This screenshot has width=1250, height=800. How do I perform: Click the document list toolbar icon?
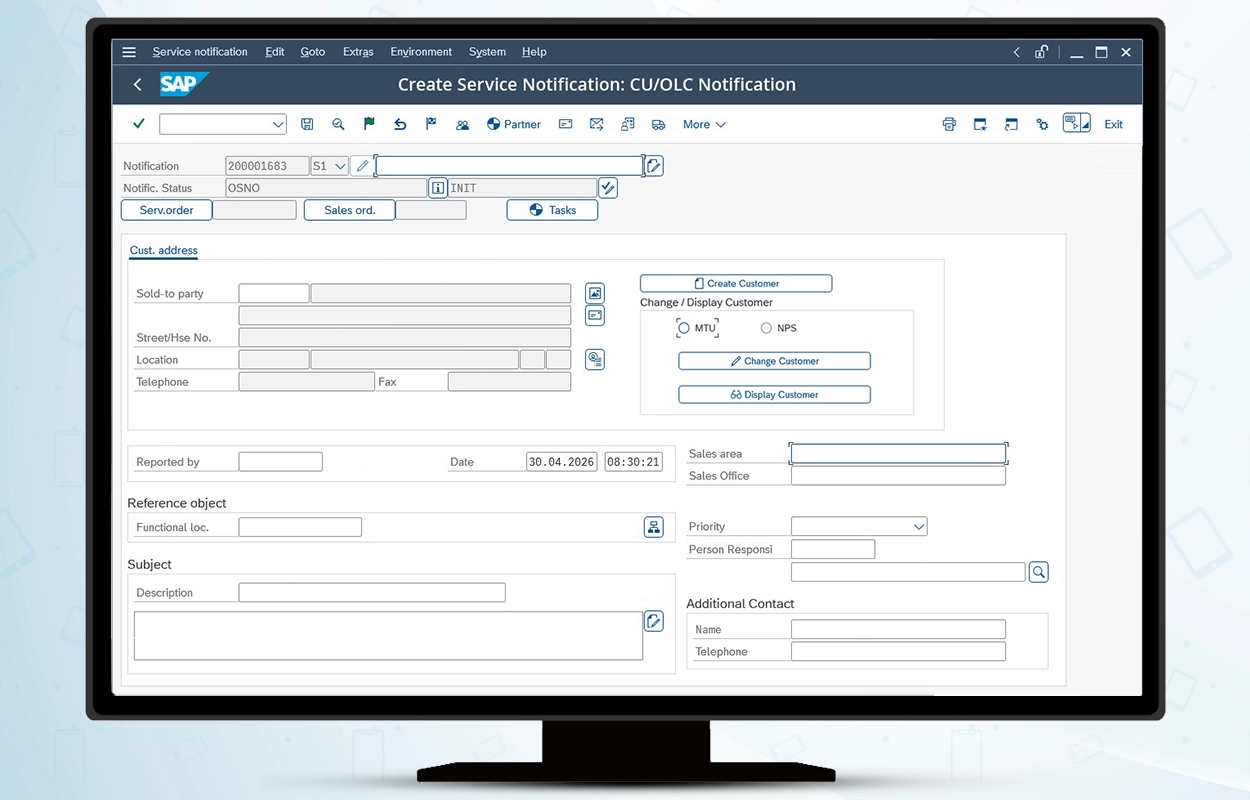tap(627, 124)
